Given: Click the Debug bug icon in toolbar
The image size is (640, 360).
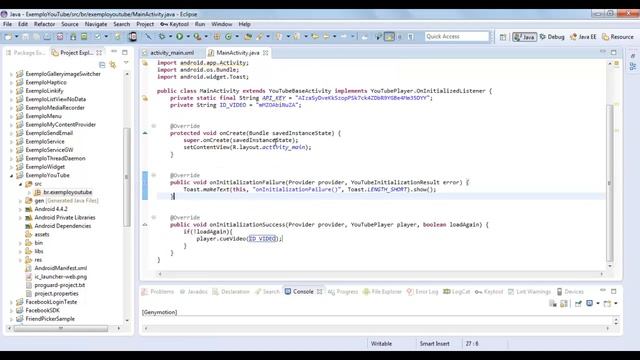Looking at the screenshot, I should pos(162,37).
